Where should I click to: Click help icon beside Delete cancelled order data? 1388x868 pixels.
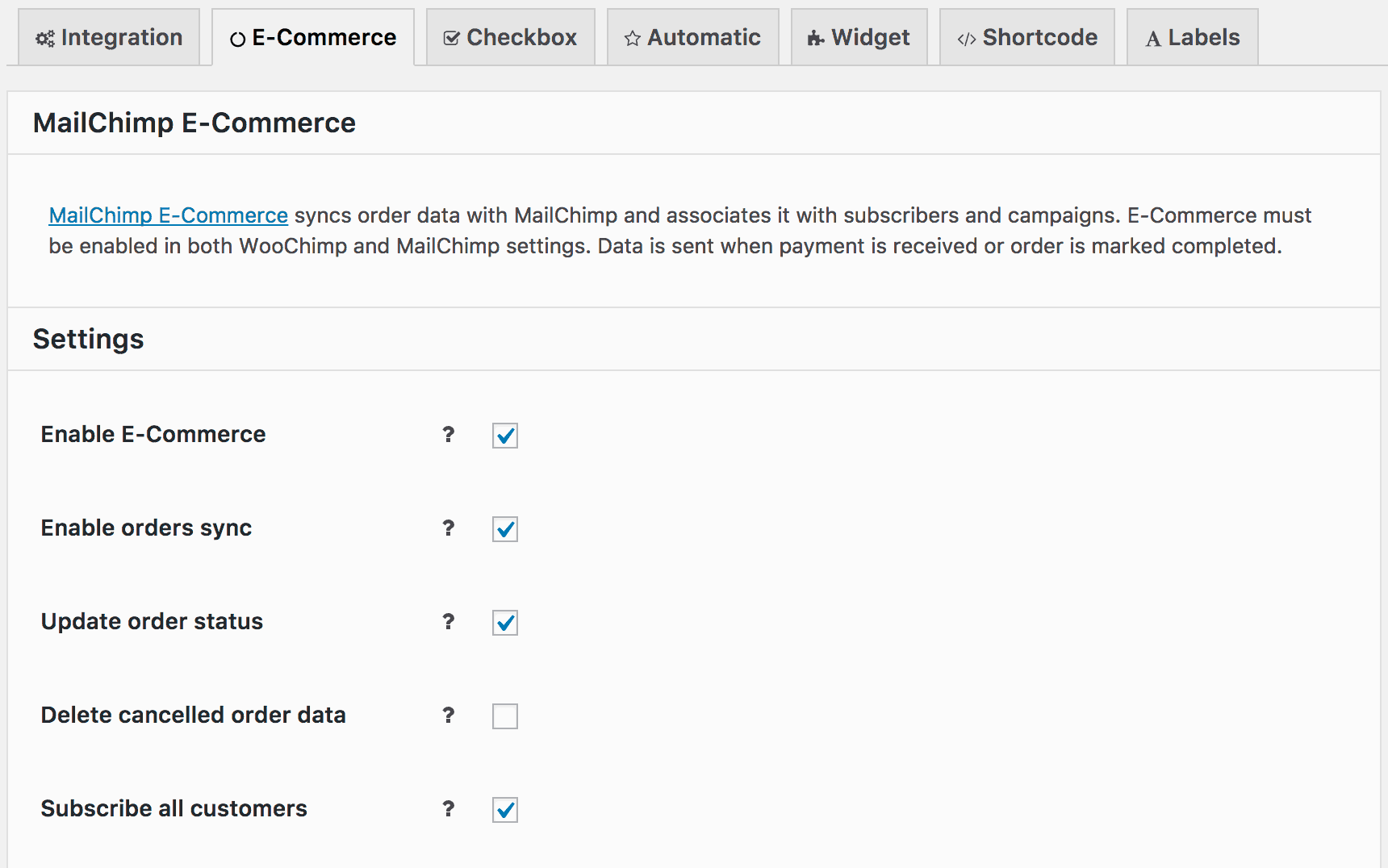pyautogui.click(x=449, y=716)
